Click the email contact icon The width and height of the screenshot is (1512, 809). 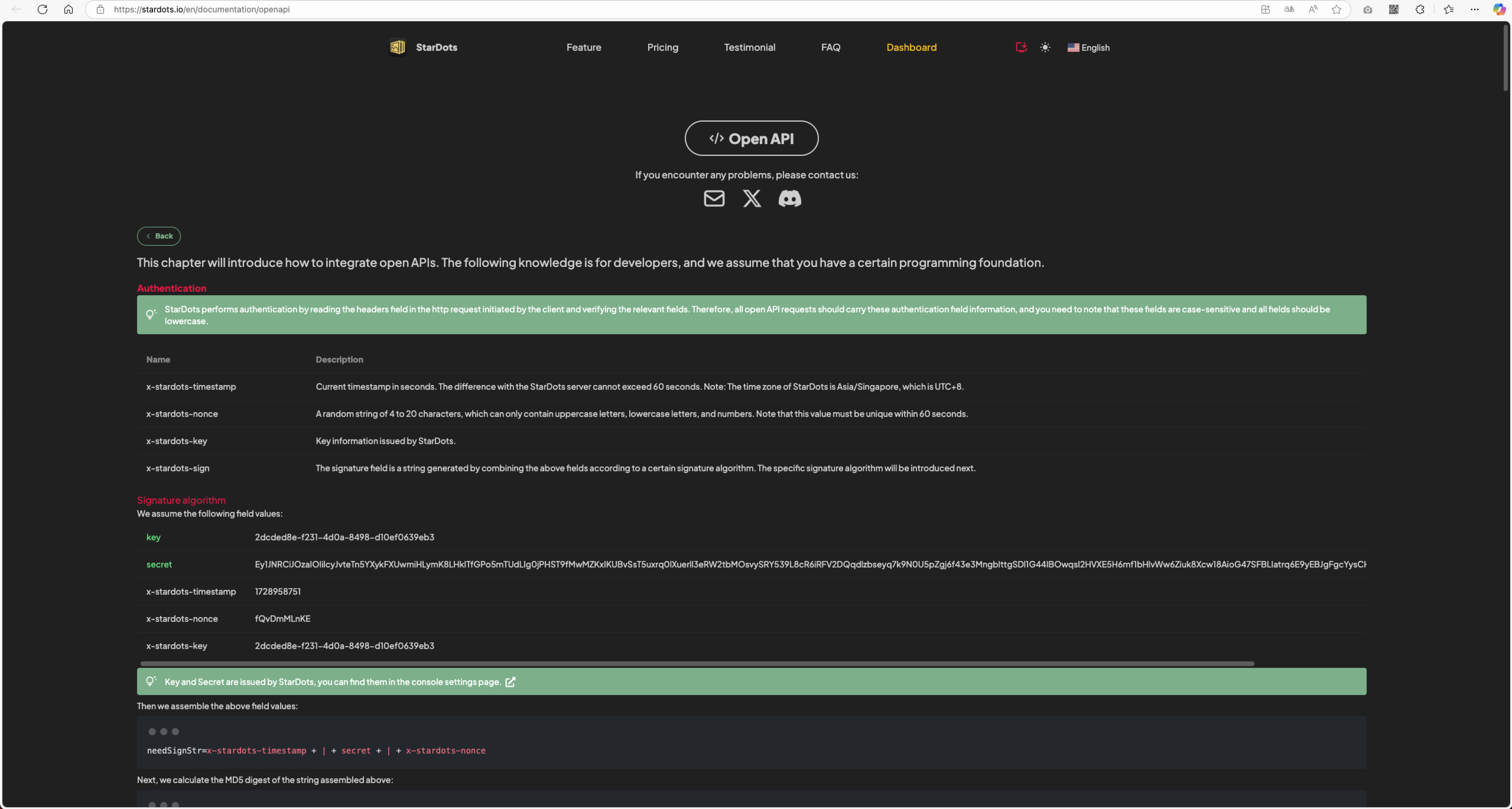[714, 198]
